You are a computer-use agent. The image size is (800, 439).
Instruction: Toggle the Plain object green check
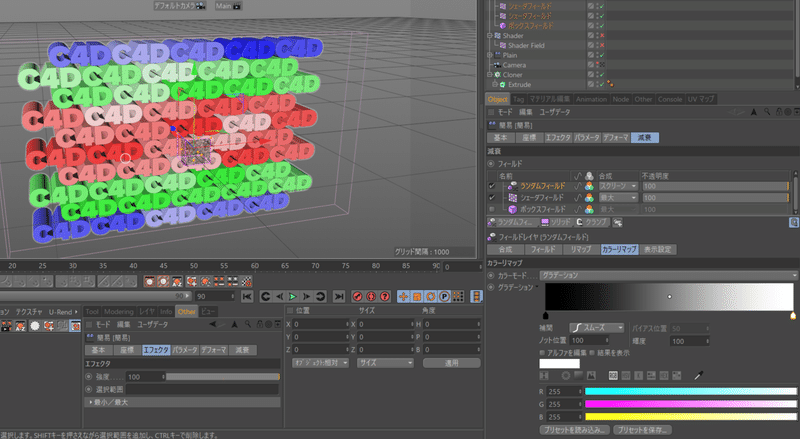tap(602, 55)
